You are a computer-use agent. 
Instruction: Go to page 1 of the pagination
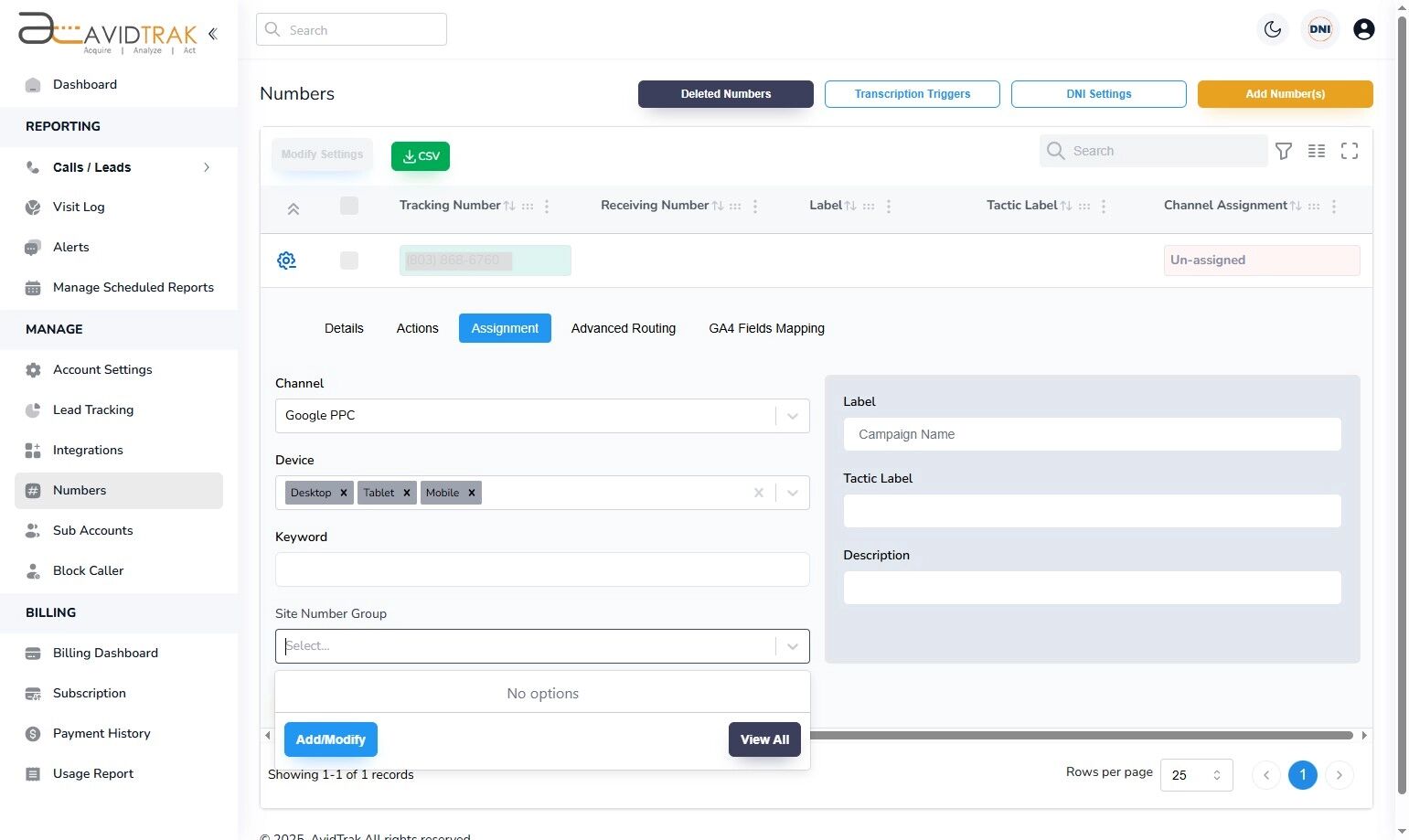[x=1303, y=775]
